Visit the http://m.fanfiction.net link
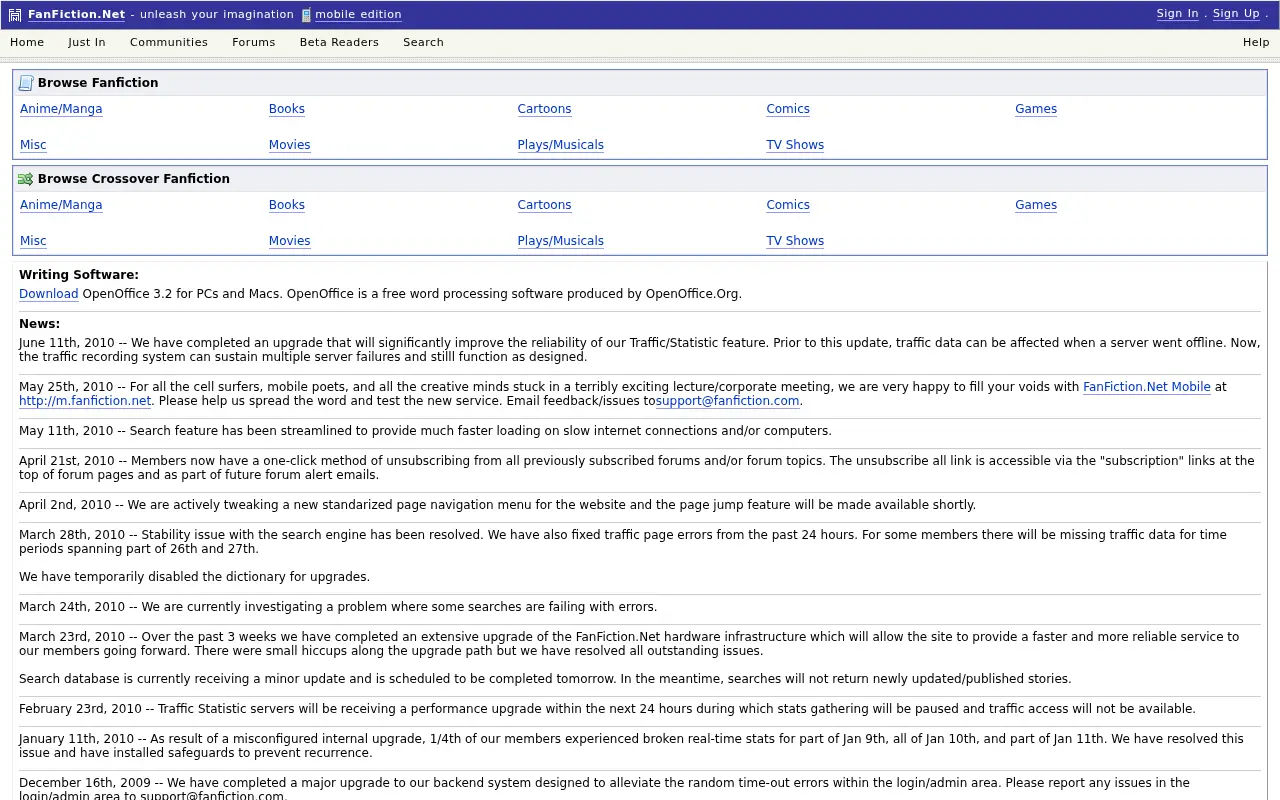The width and height of the screenshot is (1280, 800). click(x=85, y=401)
